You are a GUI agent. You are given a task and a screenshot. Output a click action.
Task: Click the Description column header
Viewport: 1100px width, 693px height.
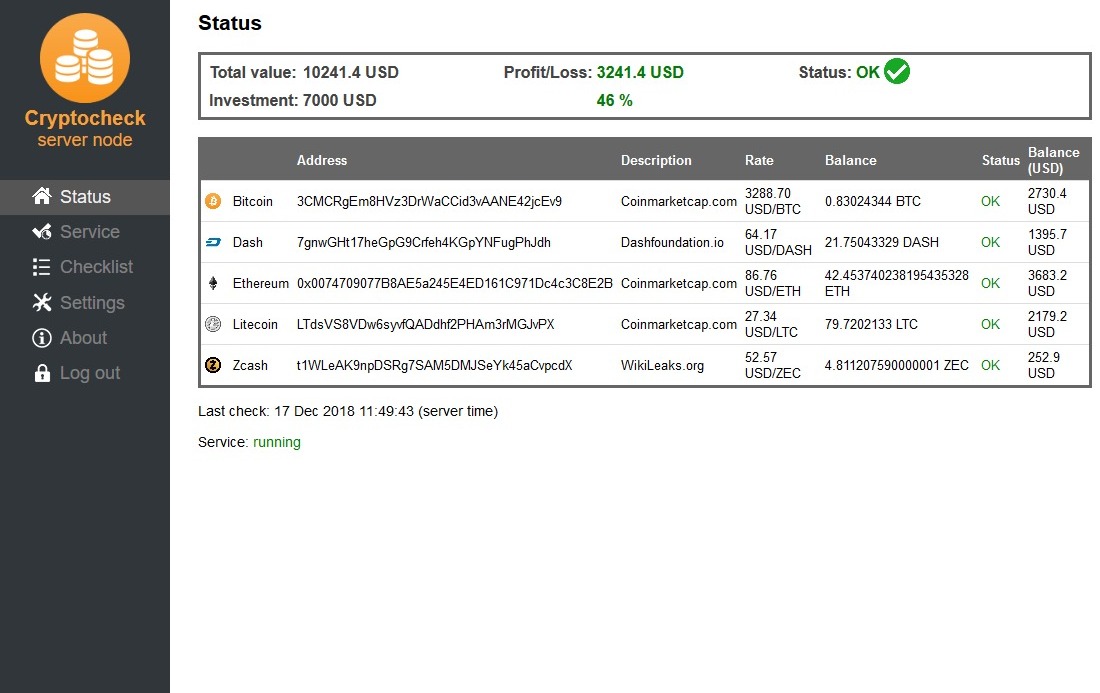656,161
